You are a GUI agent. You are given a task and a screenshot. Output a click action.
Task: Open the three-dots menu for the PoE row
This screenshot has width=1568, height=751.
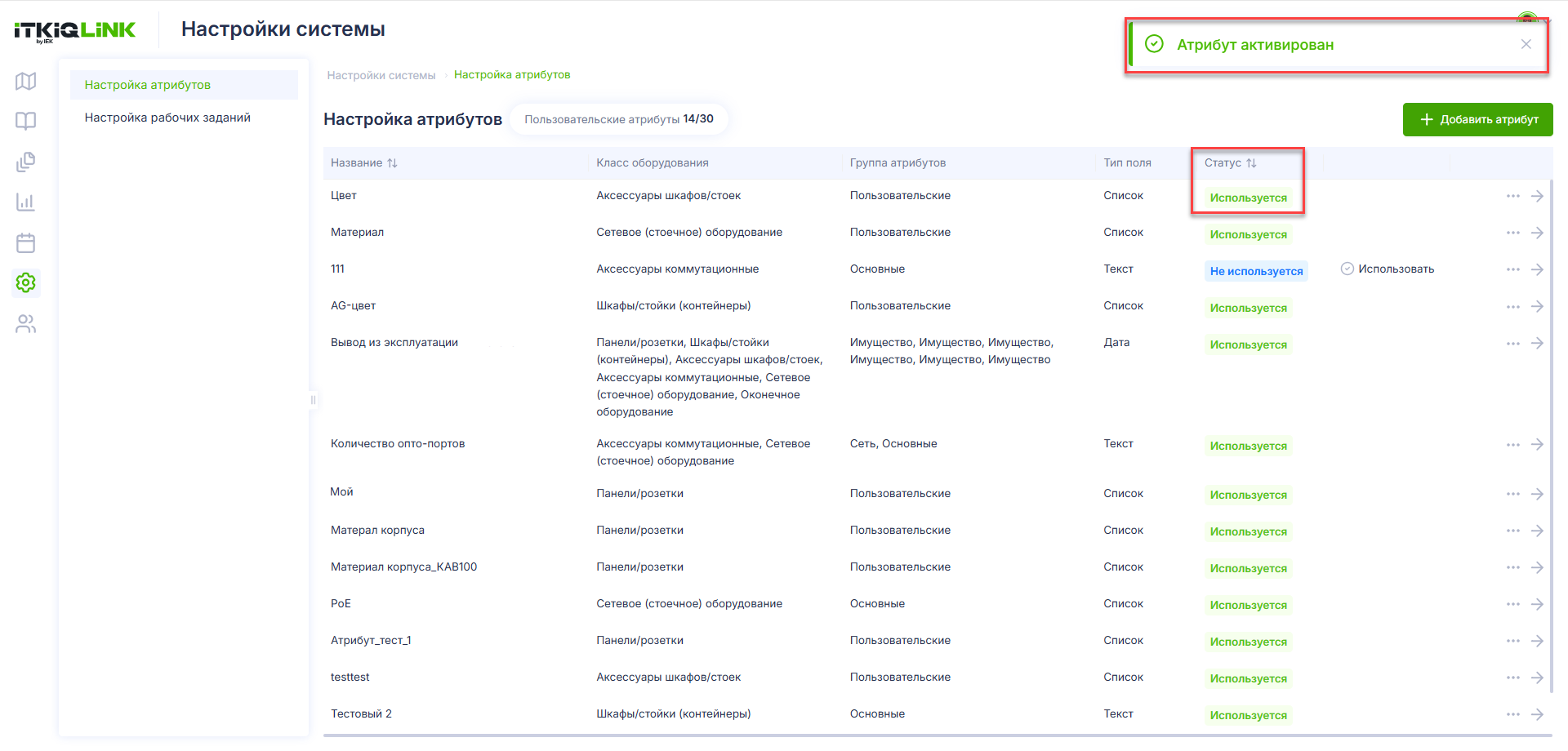(x=1513, y=604)
